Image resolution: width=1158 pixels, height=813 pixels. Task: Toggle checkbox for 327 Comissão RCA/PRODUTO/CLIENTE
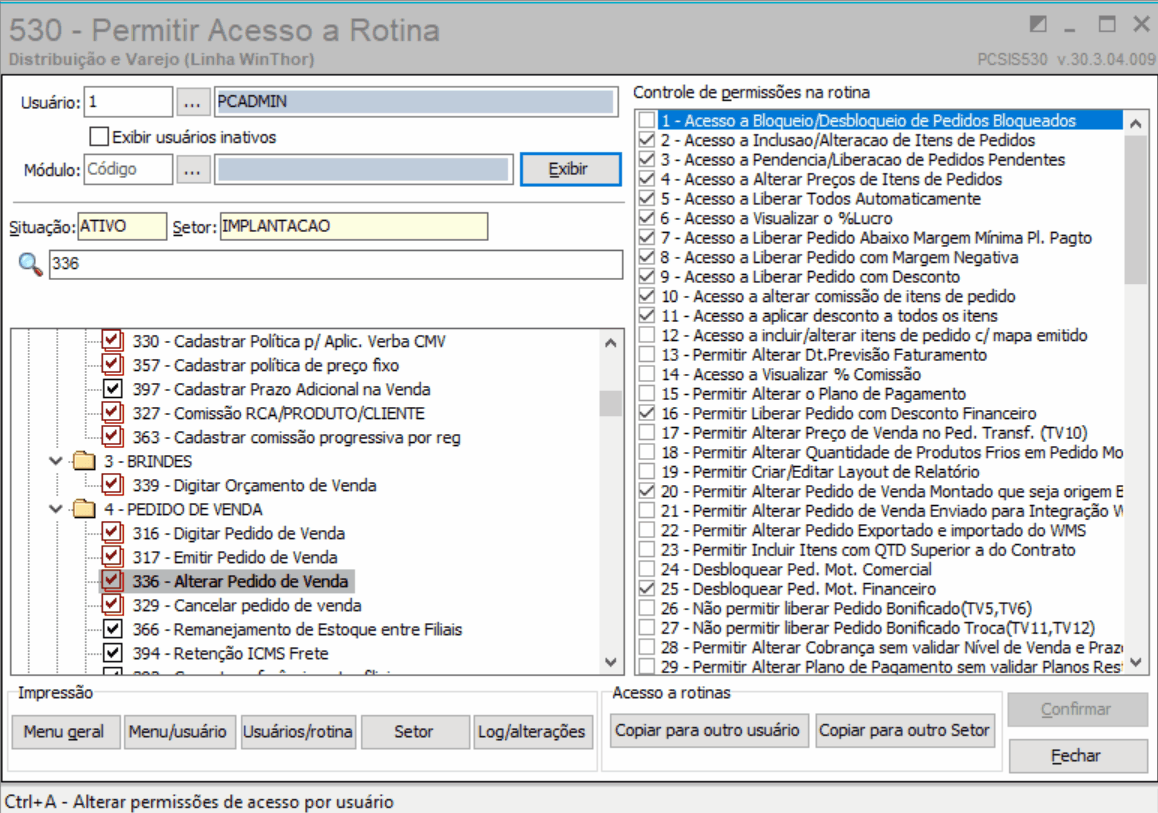pos(112,413)
